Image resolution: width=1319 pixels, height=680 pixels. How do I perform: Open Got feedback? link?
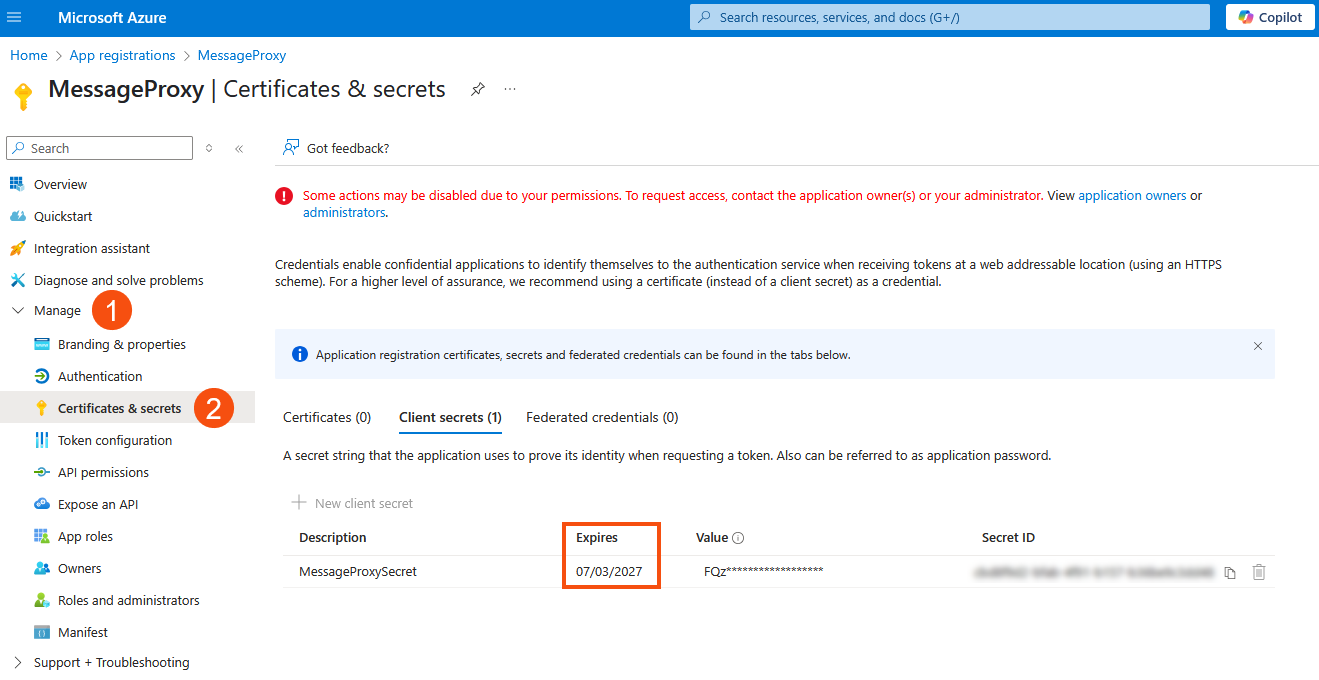336,148
